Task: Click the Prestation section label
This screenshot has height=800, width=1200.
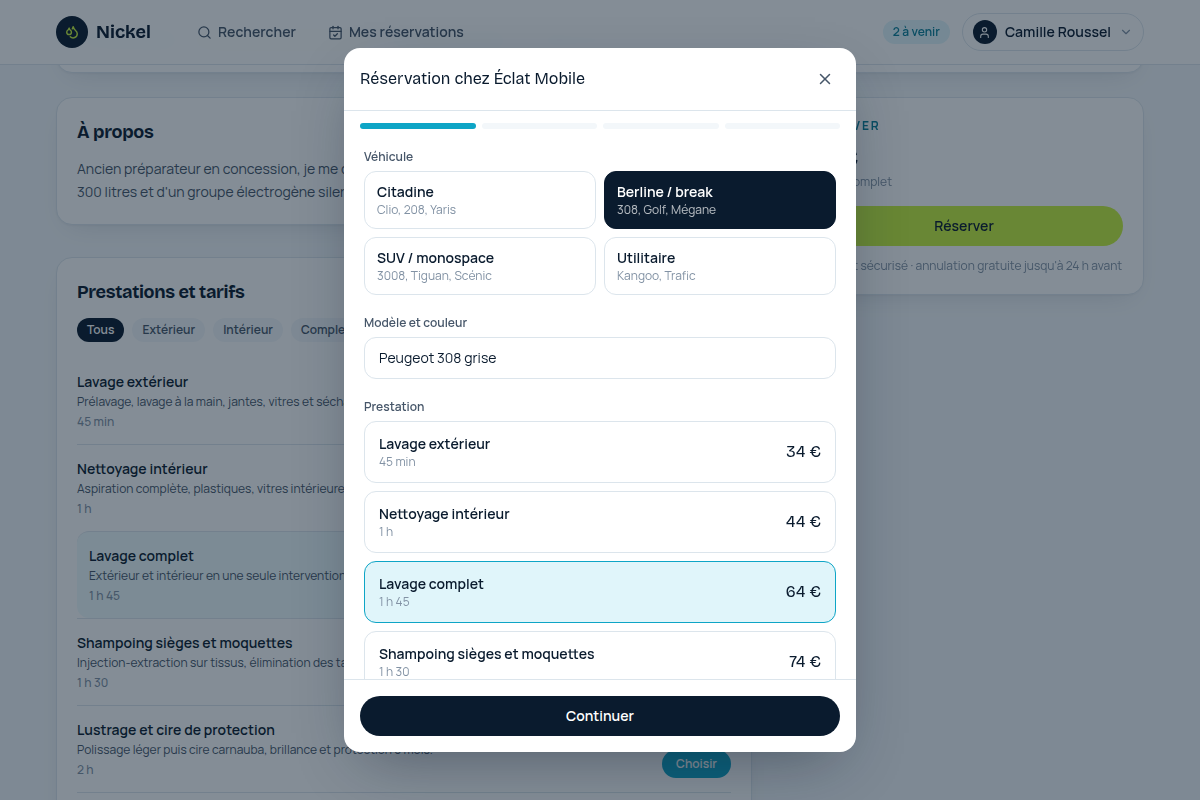Action: point(394,406)
